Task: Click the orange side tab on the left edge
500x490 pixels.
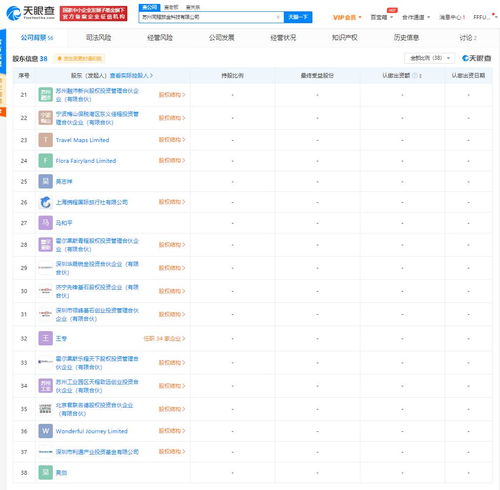Action: [3, 112]
